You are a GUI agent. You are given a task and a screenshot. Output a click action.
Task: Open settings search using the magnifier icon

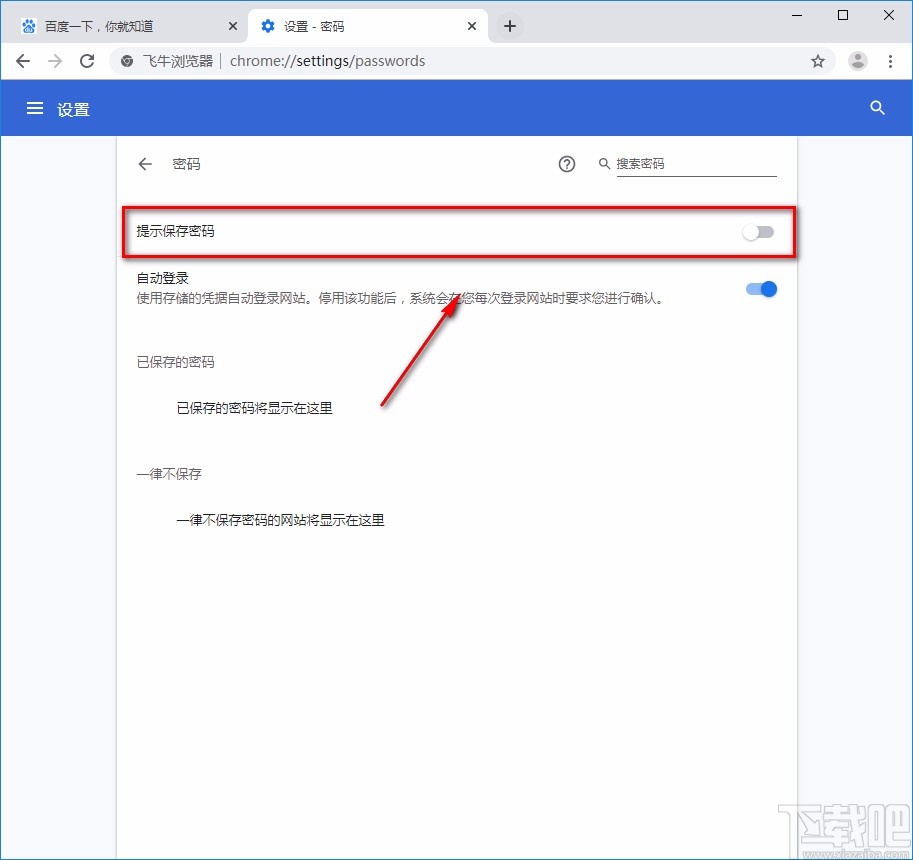pos(877,108)
